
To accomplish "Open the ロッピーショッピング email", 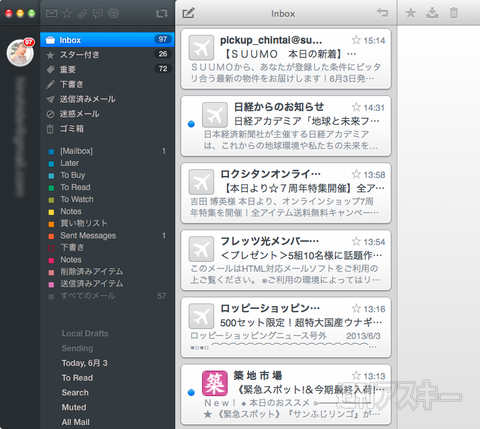I will coord(286,327).
